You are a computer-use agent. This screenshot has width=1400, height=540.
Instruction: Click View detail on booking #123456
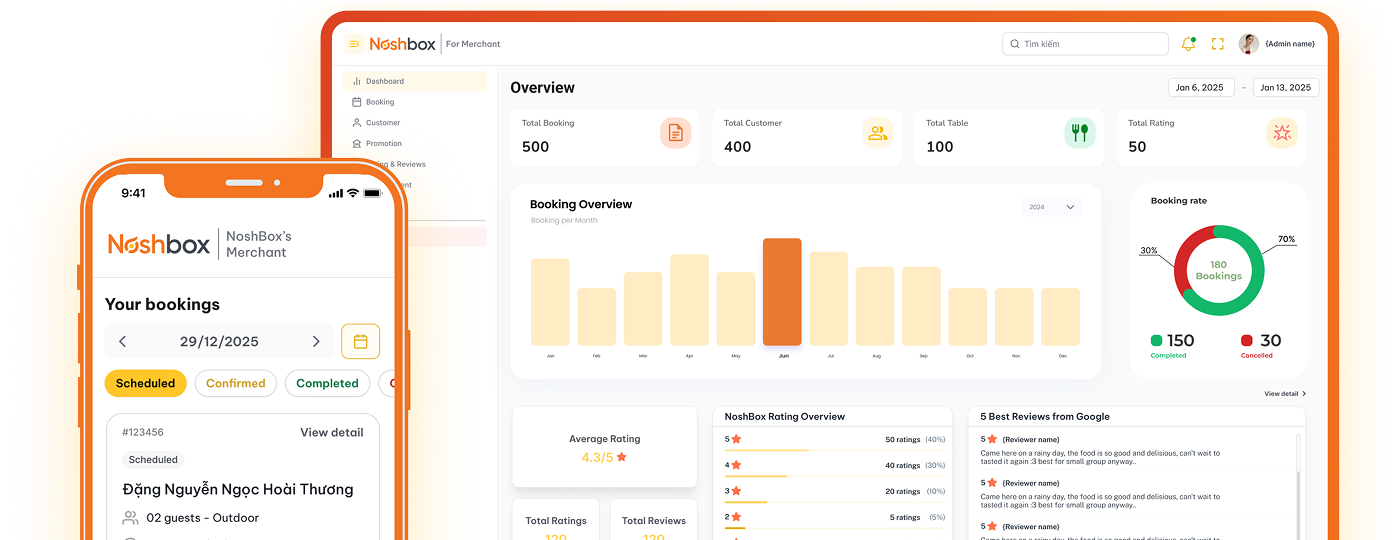coord(332,433)
